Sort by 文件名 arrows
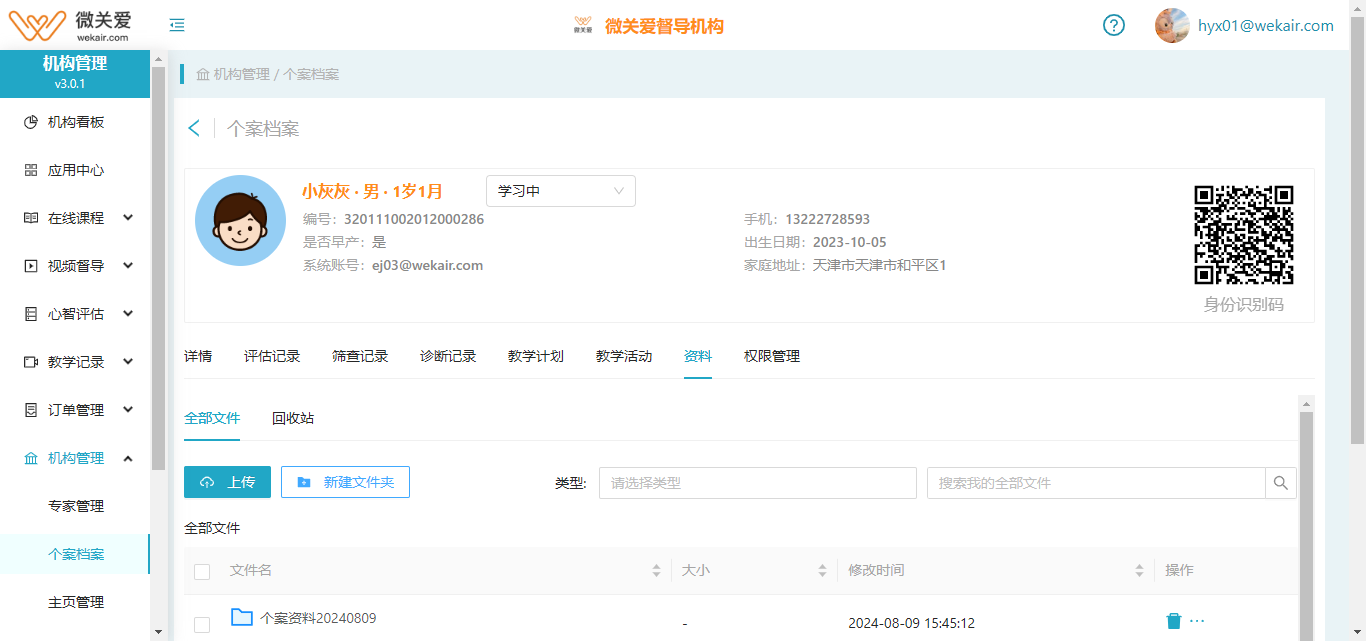The image size is (1366, 641). coord(656,570)
